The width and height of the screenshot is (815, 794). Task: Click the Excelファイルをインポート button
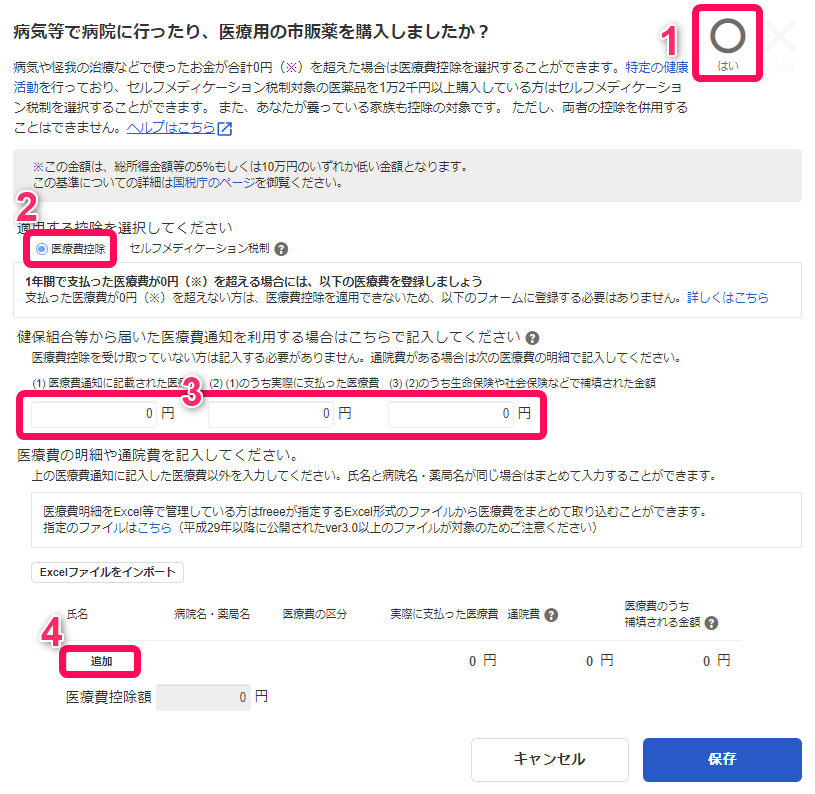coord(108,572)
